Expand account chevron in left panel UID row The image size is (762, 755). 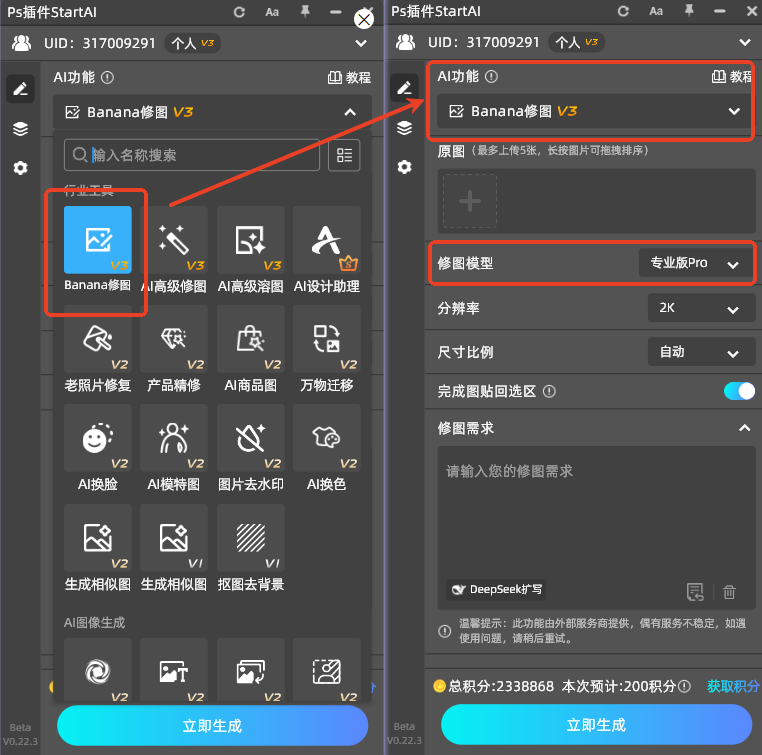tap(361, 43)
